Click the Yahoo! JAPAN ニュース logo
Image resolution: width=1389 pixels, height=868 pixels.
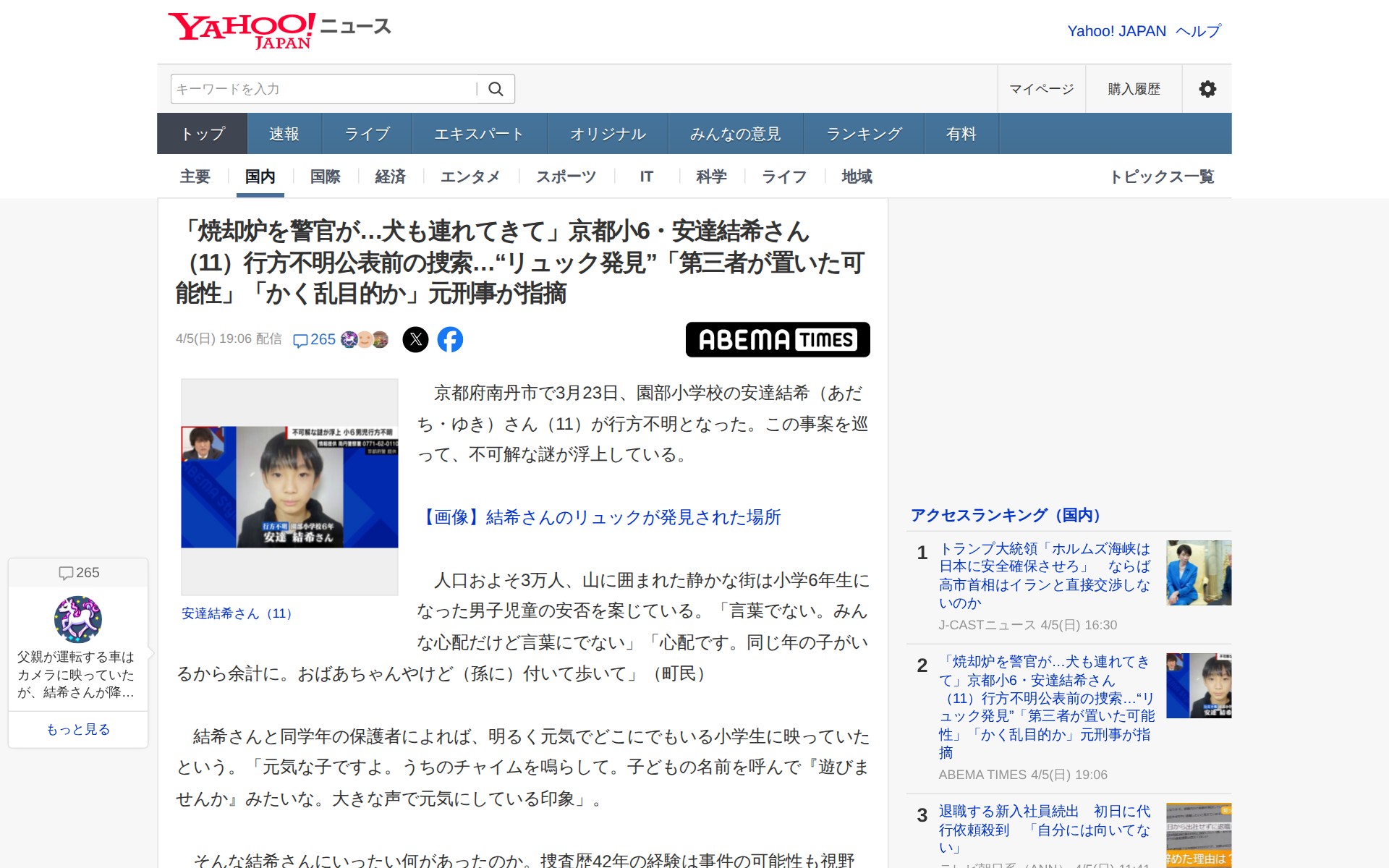click(279, 29)
